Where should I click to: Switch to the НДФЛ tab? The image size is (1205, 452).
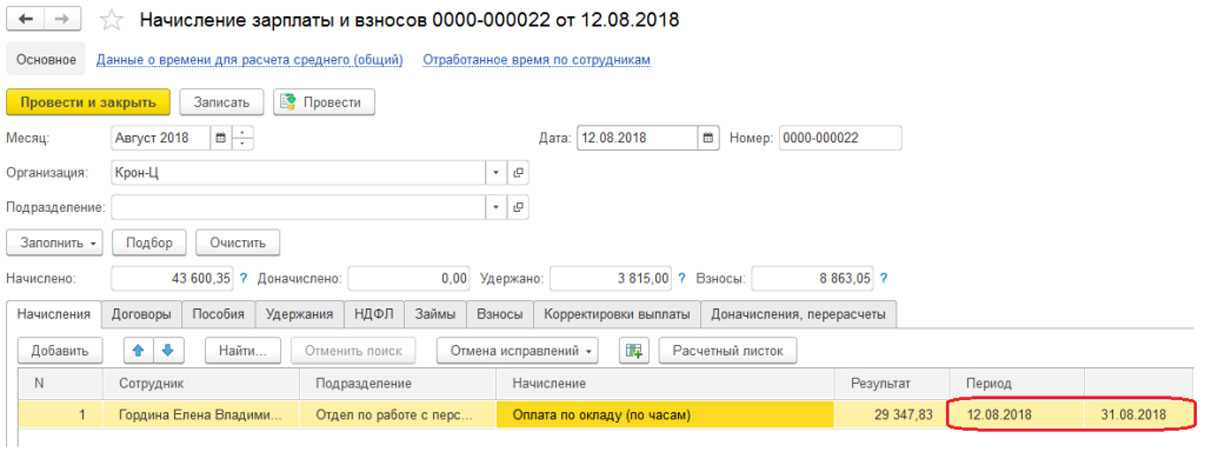(x=373, y=314)
